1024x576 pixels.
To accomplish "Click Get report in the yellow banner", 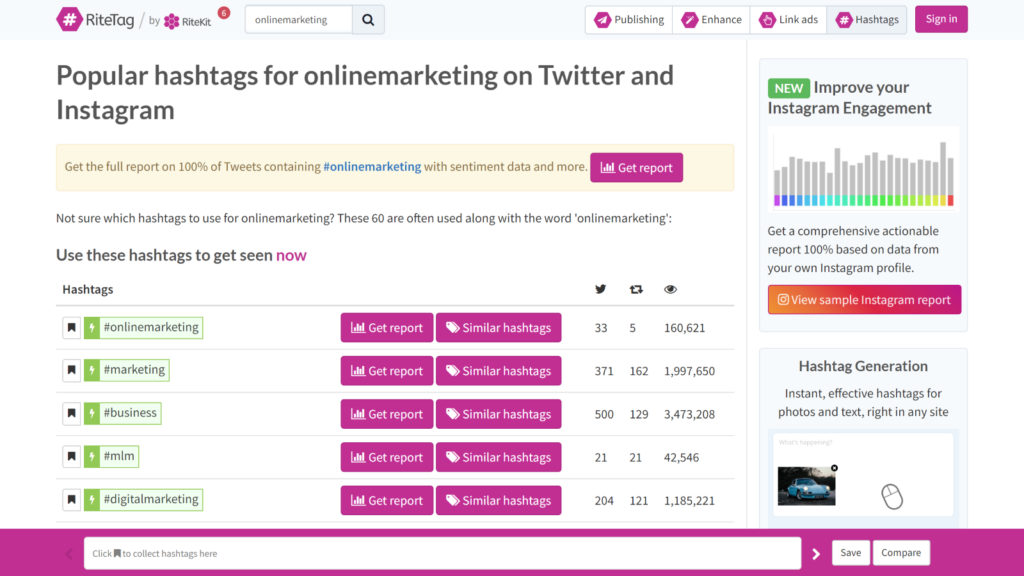I will [x=637, y=168].
